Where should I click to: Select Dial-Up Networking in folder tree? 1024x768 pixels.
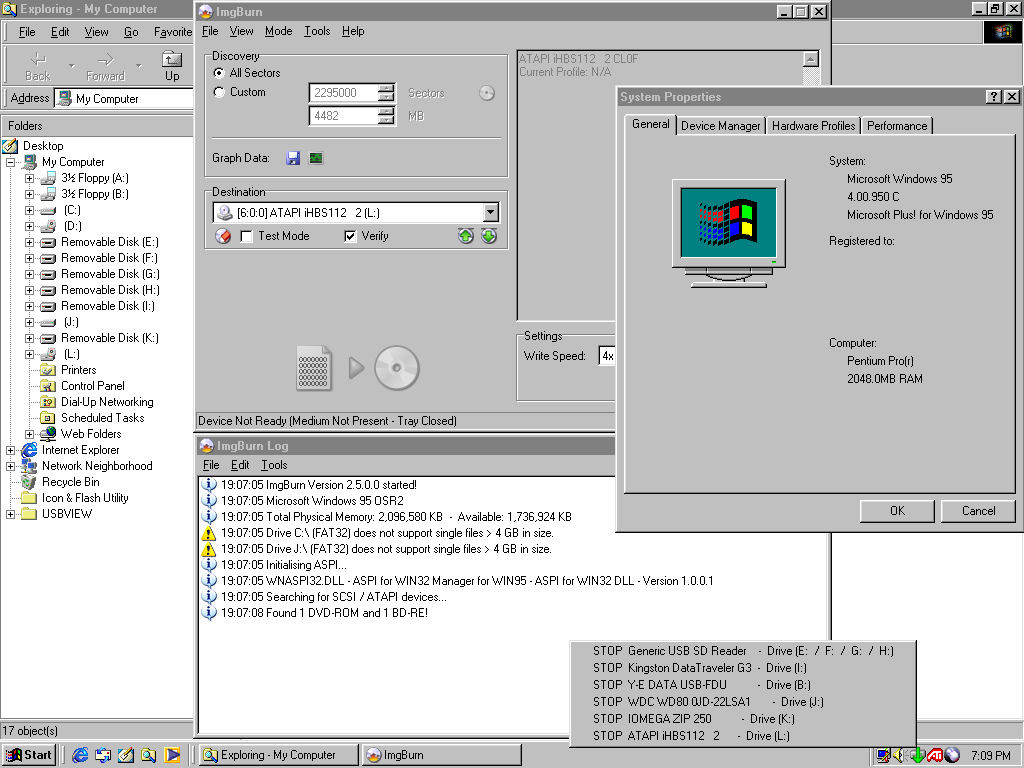[x=107, y=402]
